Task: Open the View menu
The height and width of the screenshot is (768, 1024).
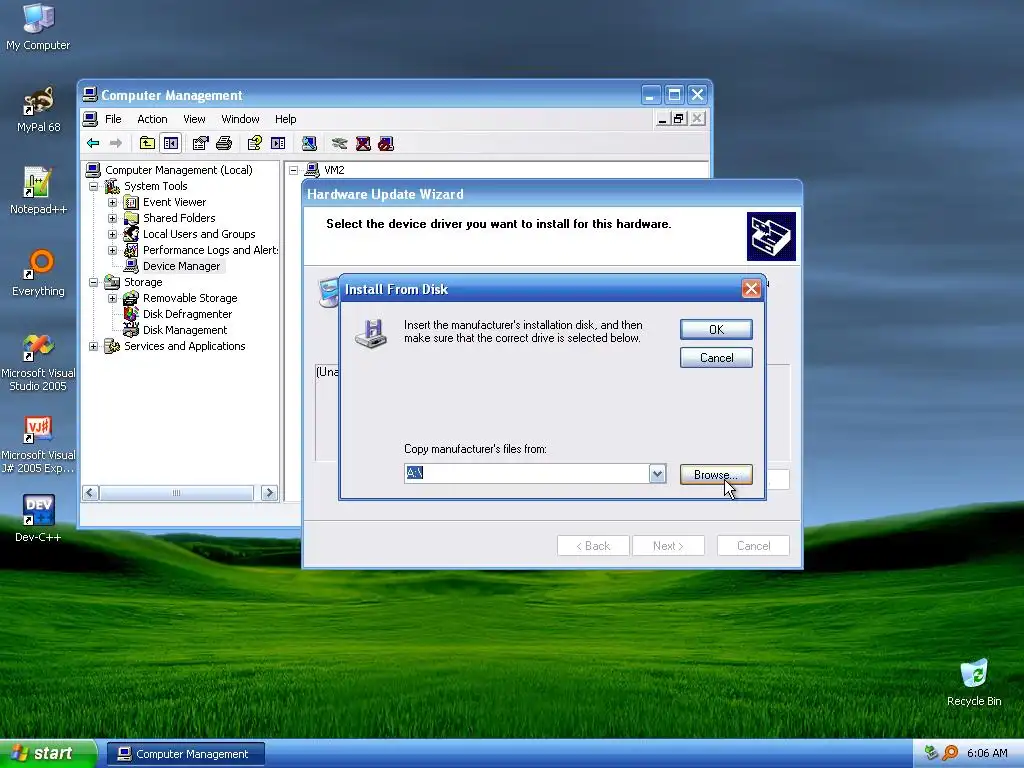Action: pyautogui.click(x=194, y=119)
